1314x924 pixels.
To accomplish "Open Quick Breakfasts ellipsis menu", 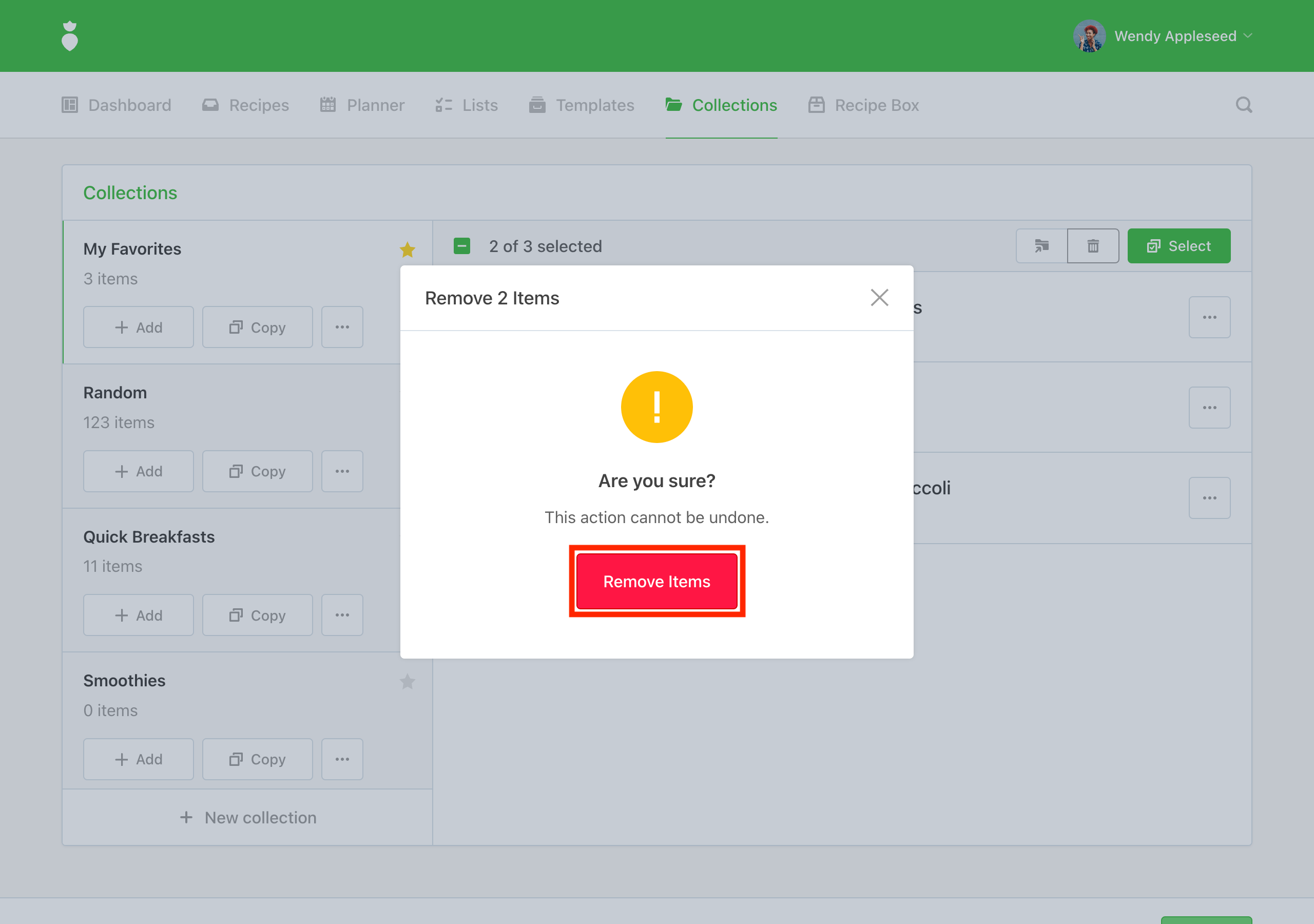I will [342, 615].
